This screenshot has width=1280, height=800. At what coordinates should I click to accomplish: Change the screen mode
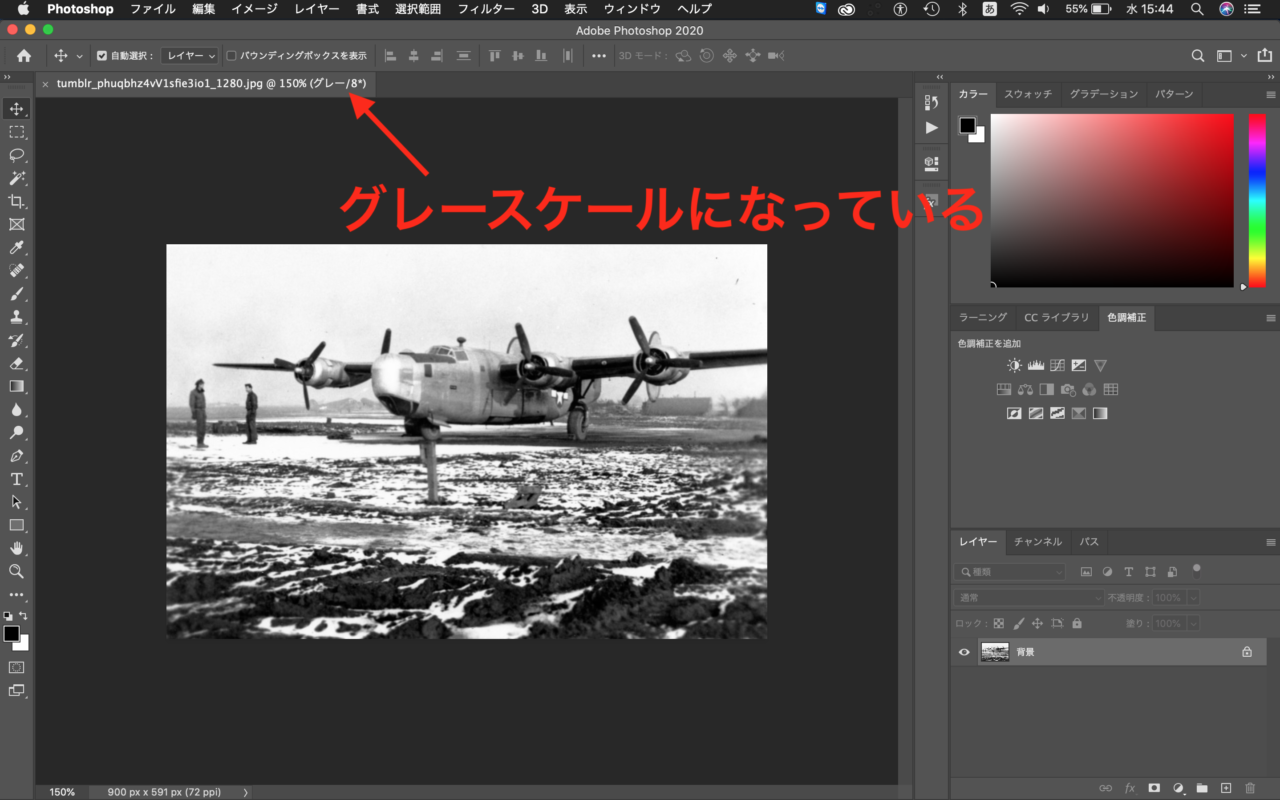(17, 690)
